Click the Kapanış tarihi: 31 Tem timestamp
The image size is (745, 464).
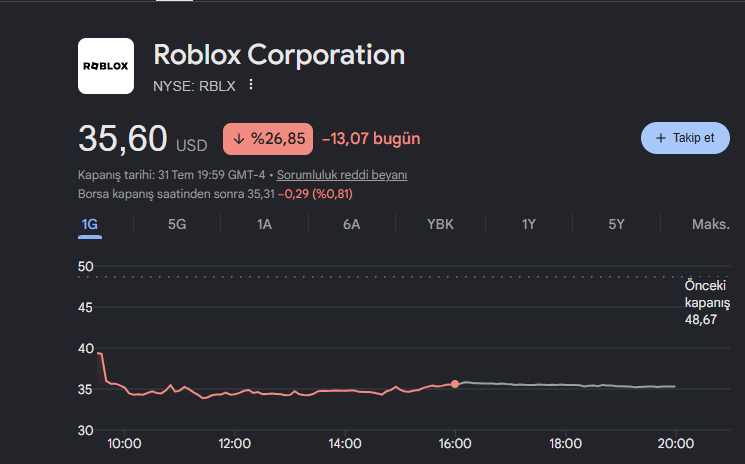coord(172,175)
